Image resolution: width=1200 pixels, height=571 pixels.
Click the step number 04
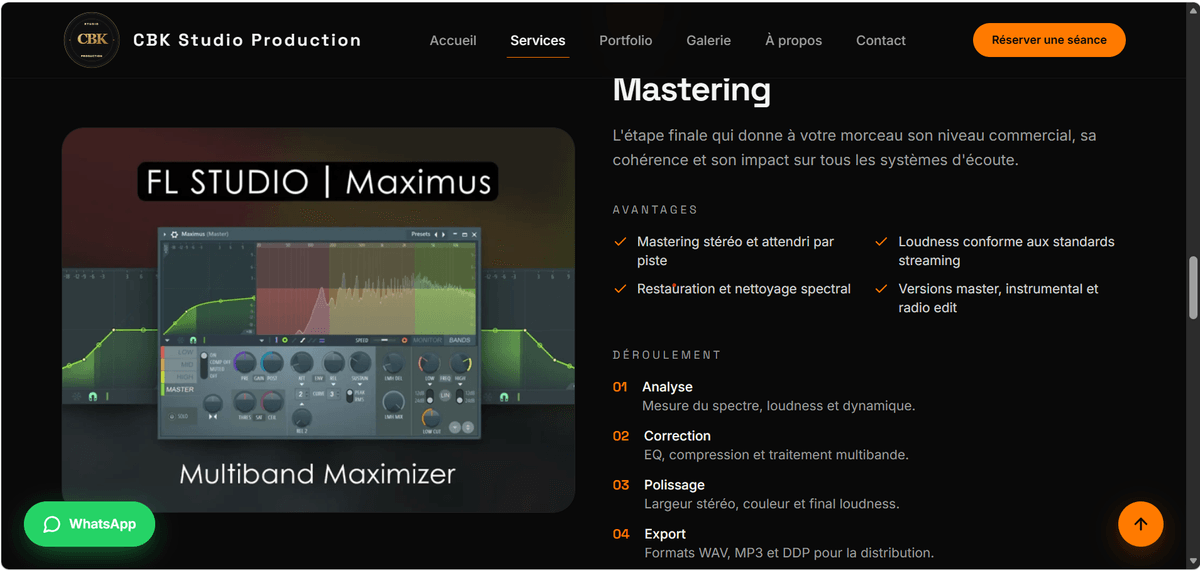point(621,534)
